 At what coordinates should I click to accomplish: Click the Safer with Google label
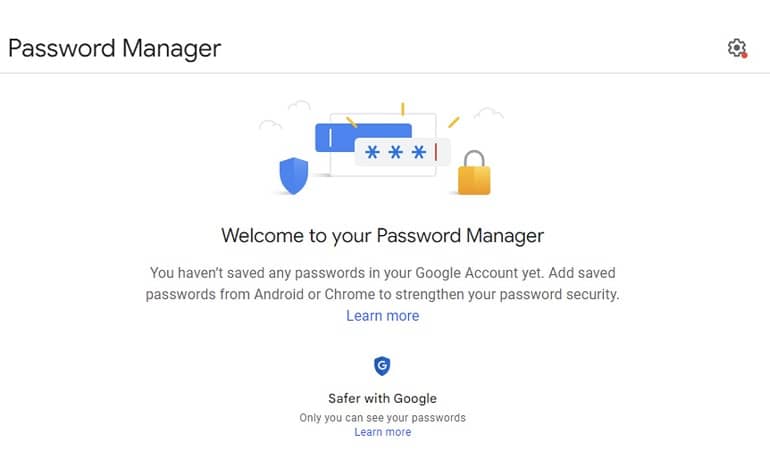(382, 398)
